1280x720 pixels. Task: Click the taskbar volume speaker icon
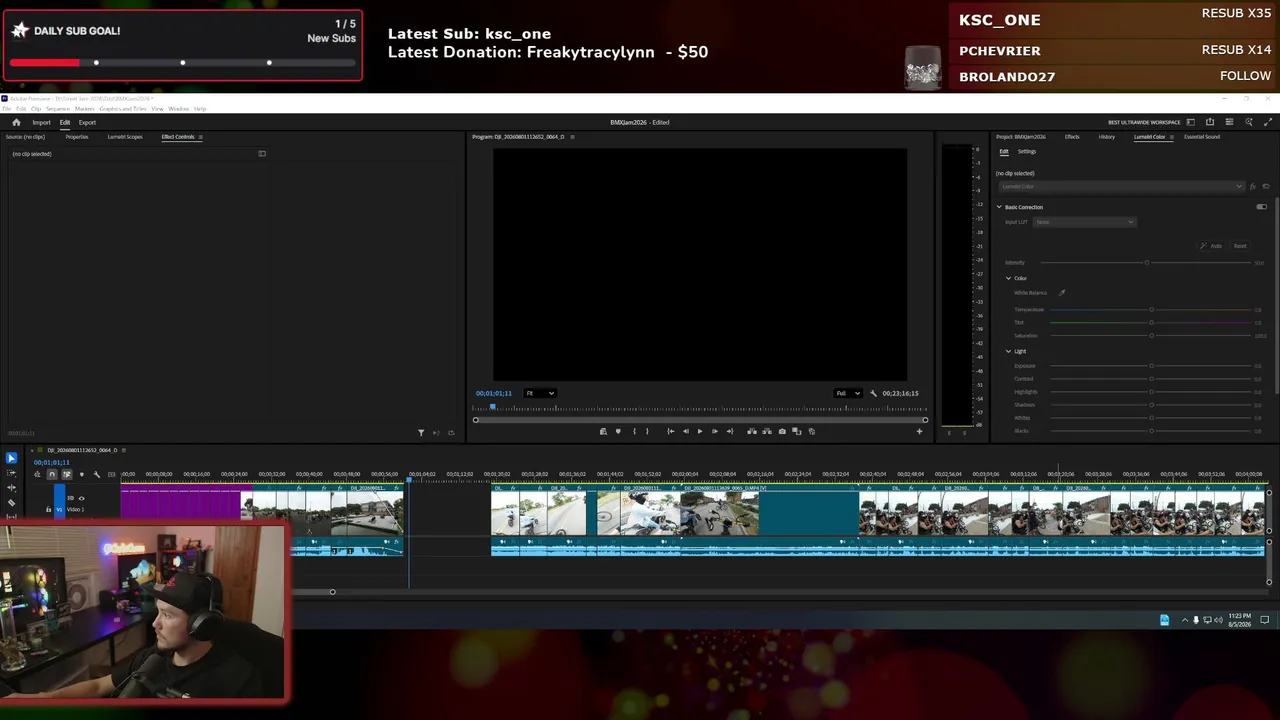click(x=1218, y=620)
